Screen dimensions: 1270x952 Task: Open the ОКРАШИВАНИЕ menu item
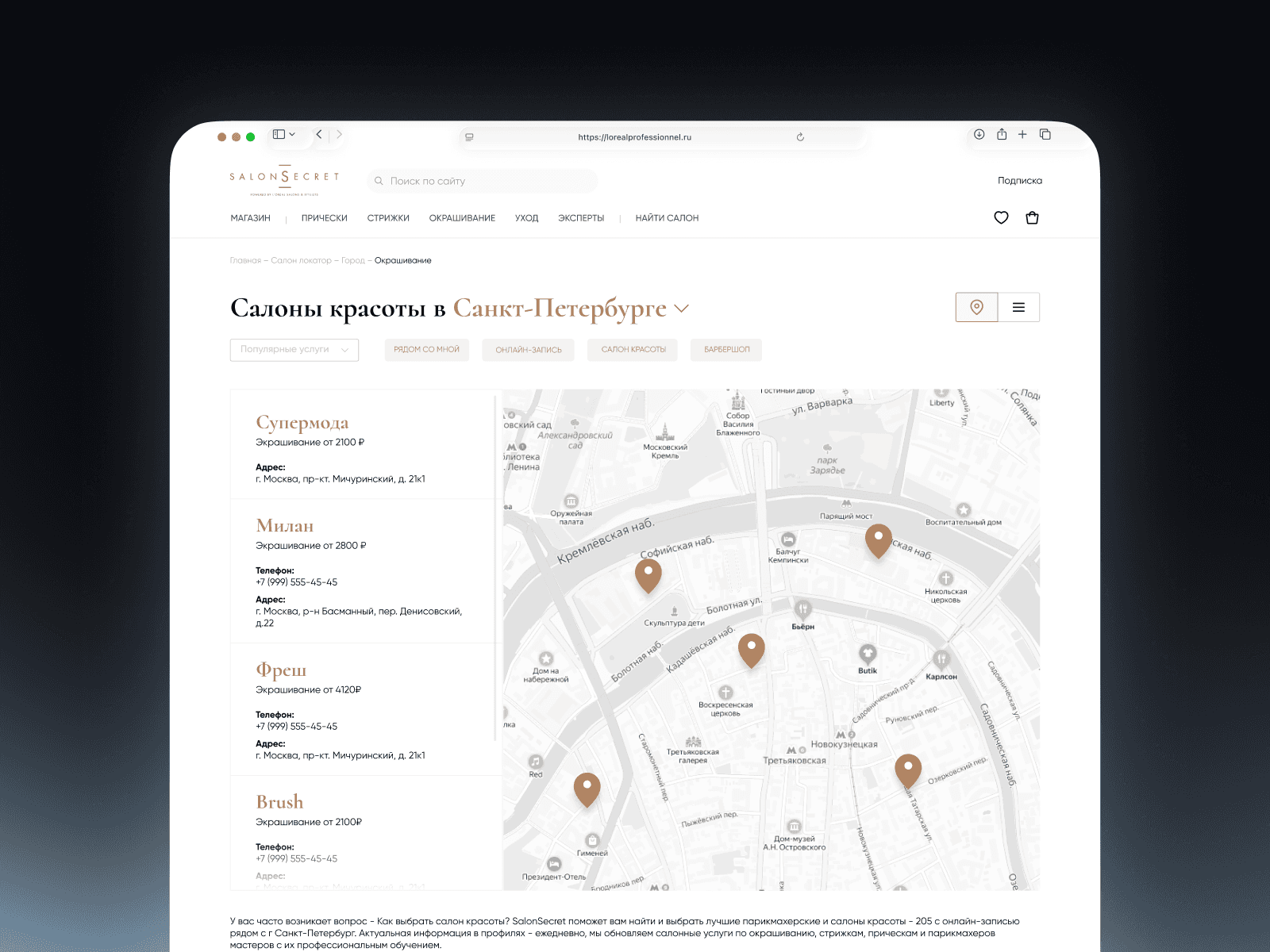[462, 218]
